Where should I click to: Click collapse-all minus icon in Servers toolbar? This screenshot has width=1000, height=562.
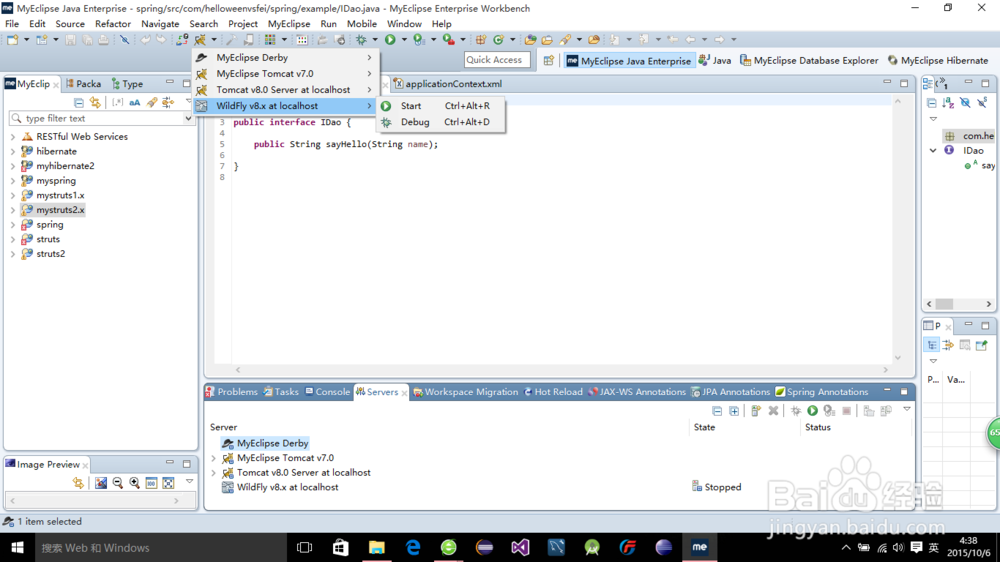pos(717,411)
